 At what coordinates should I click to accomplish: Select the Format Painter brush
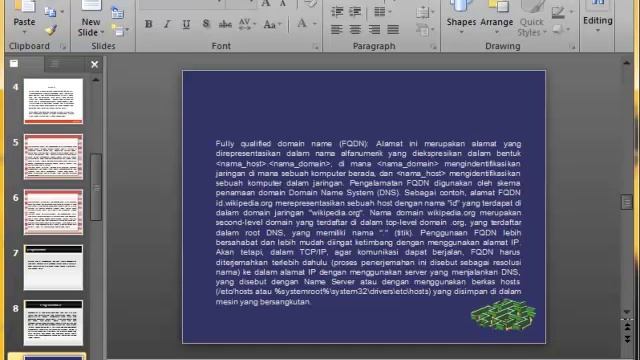51,29
